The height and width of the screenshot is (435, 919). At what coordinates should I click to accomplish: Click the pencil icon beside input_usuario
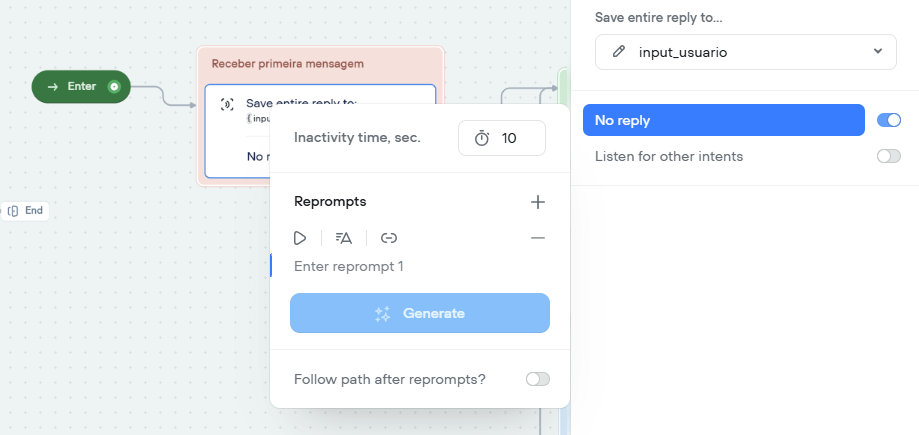pyautogui.click(x=618, y=52)
